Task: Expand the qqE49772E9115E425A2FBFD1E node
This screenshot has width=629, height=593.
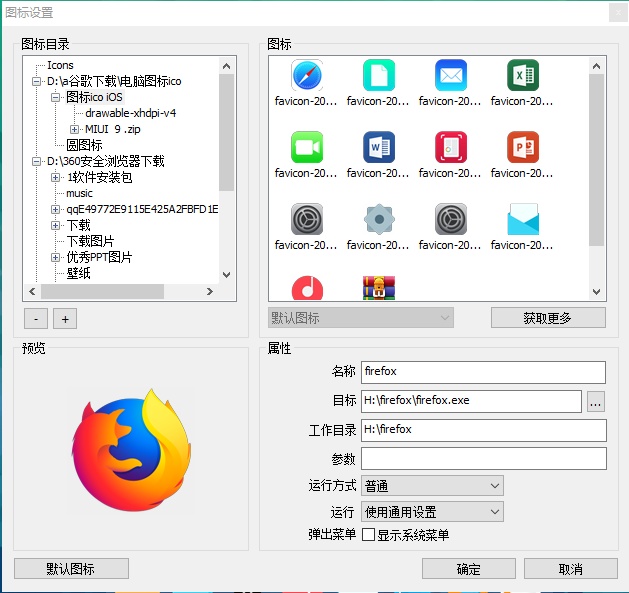Action: click(55, 209)
